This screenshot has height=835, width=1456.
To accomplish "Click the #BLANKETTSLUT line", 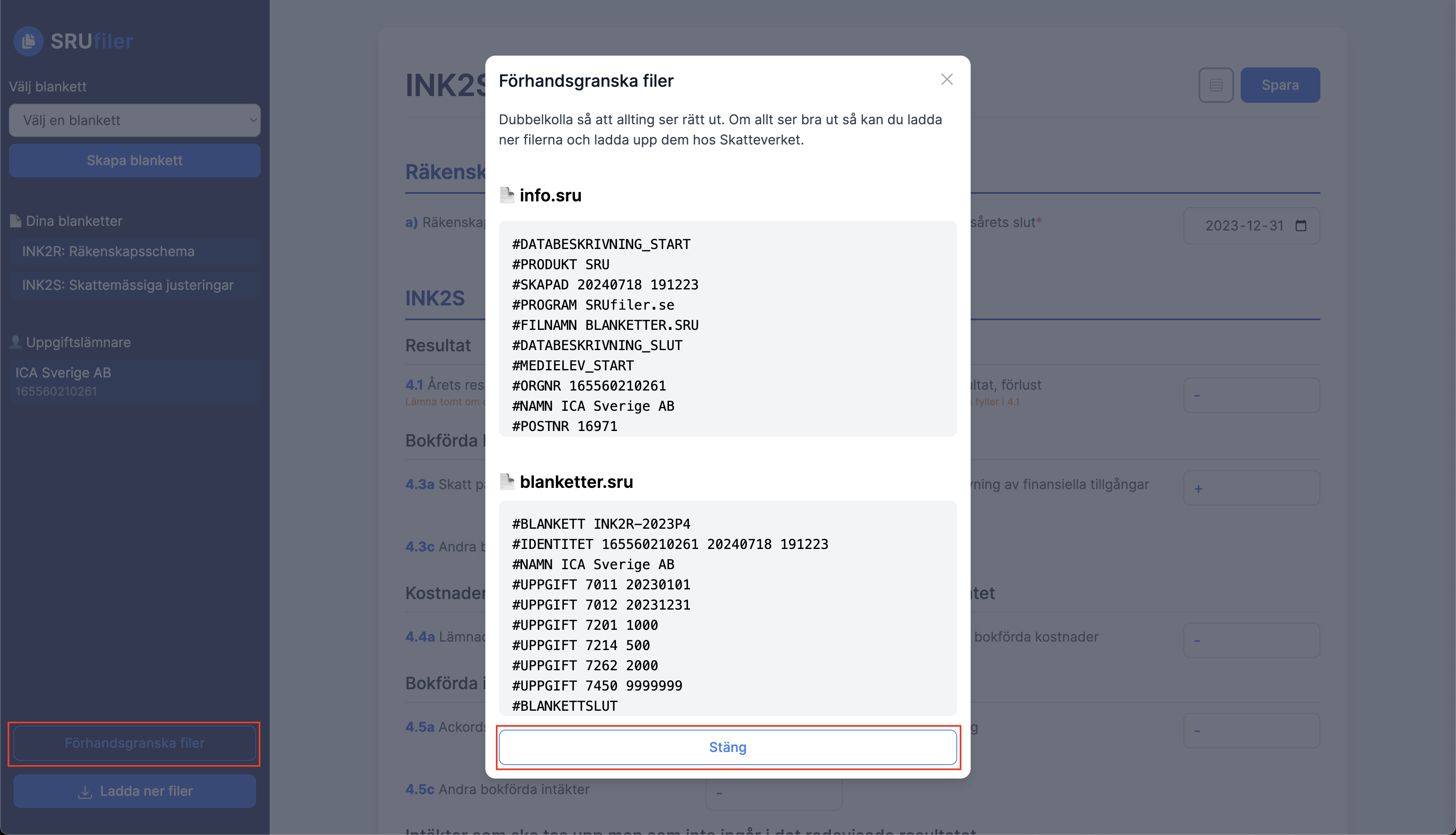I will point(565,706).
